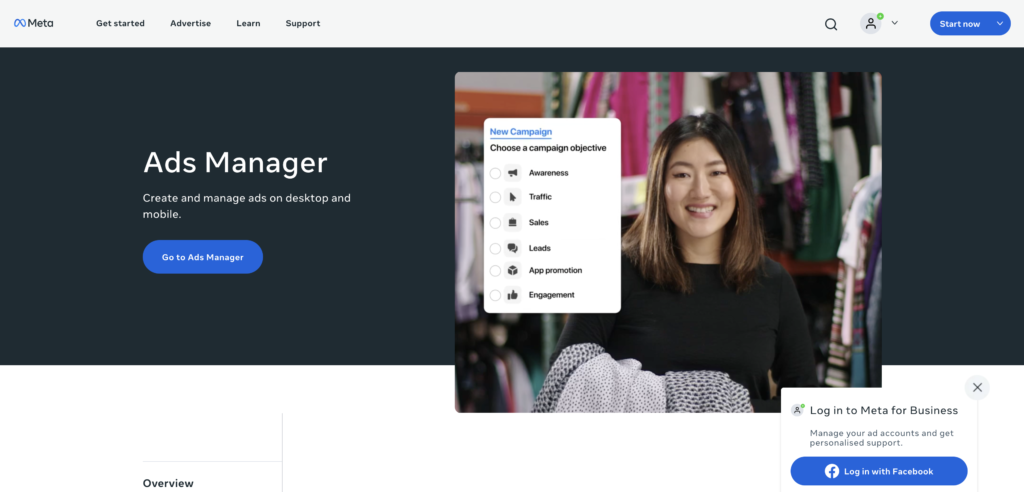This screenshot has height=492, width=1024.
Task: Click the Meta logo
Action: (33, 23)
